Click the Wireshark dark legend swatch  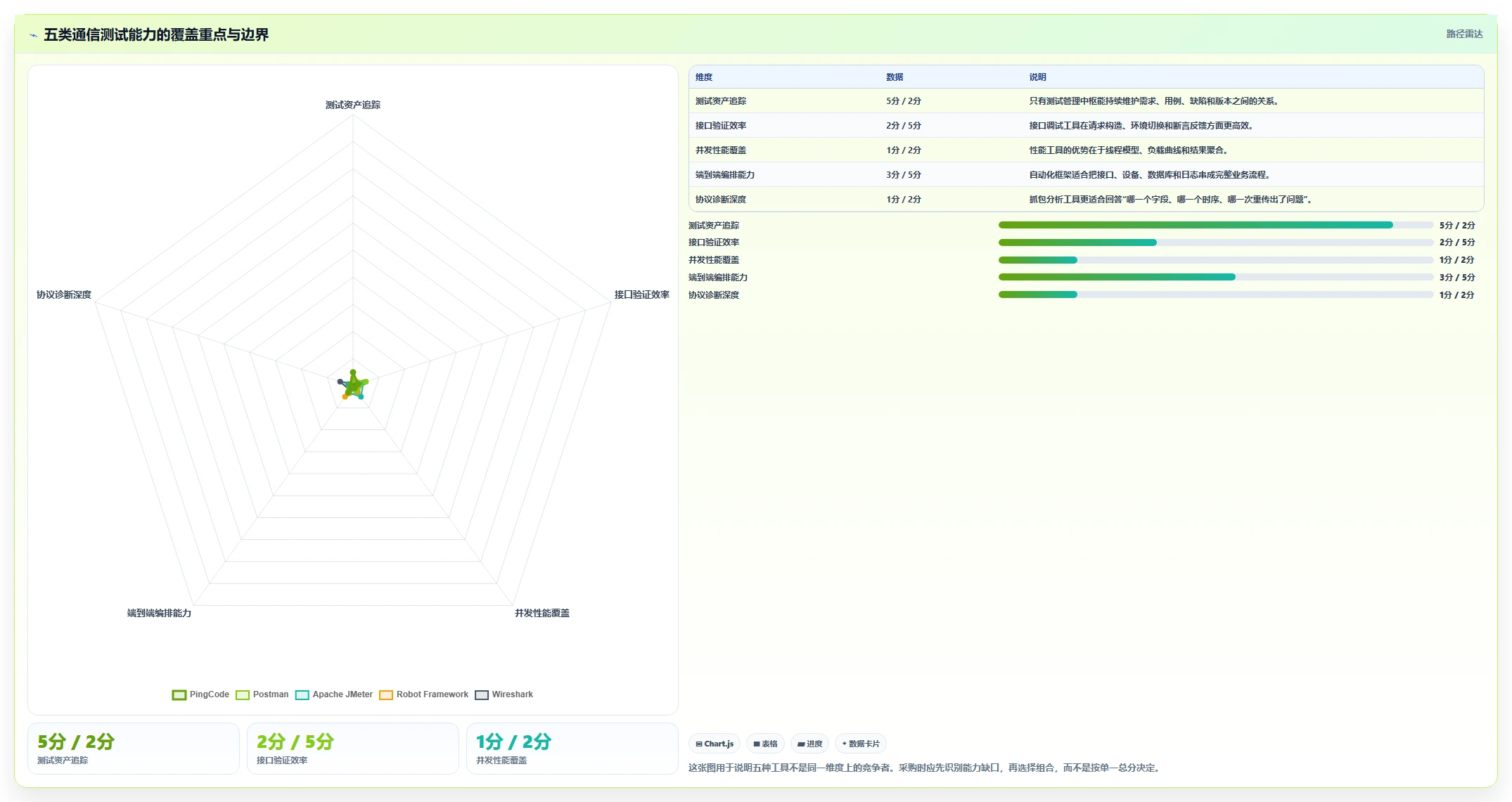tap(482, 695)
